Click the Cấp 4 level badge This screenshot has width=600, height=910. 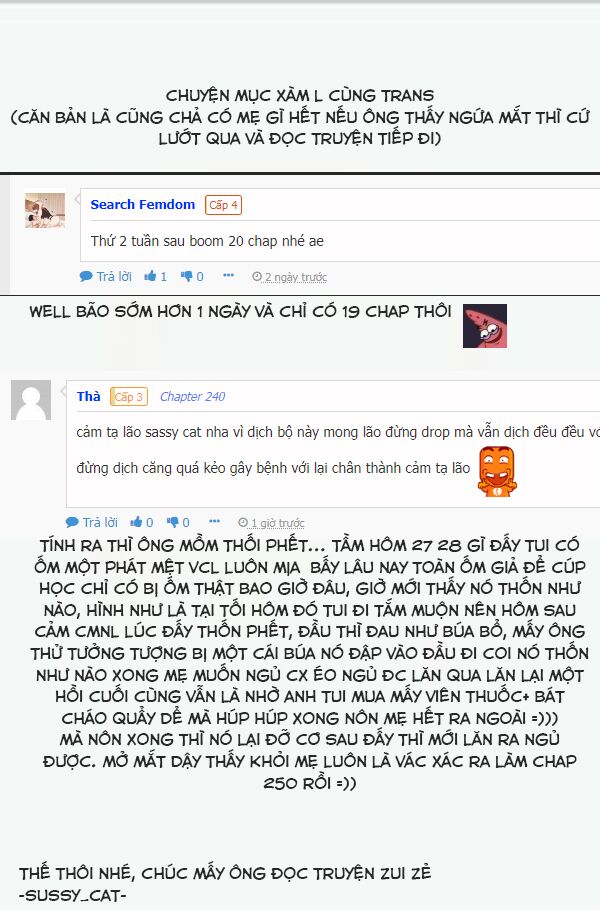223,205
